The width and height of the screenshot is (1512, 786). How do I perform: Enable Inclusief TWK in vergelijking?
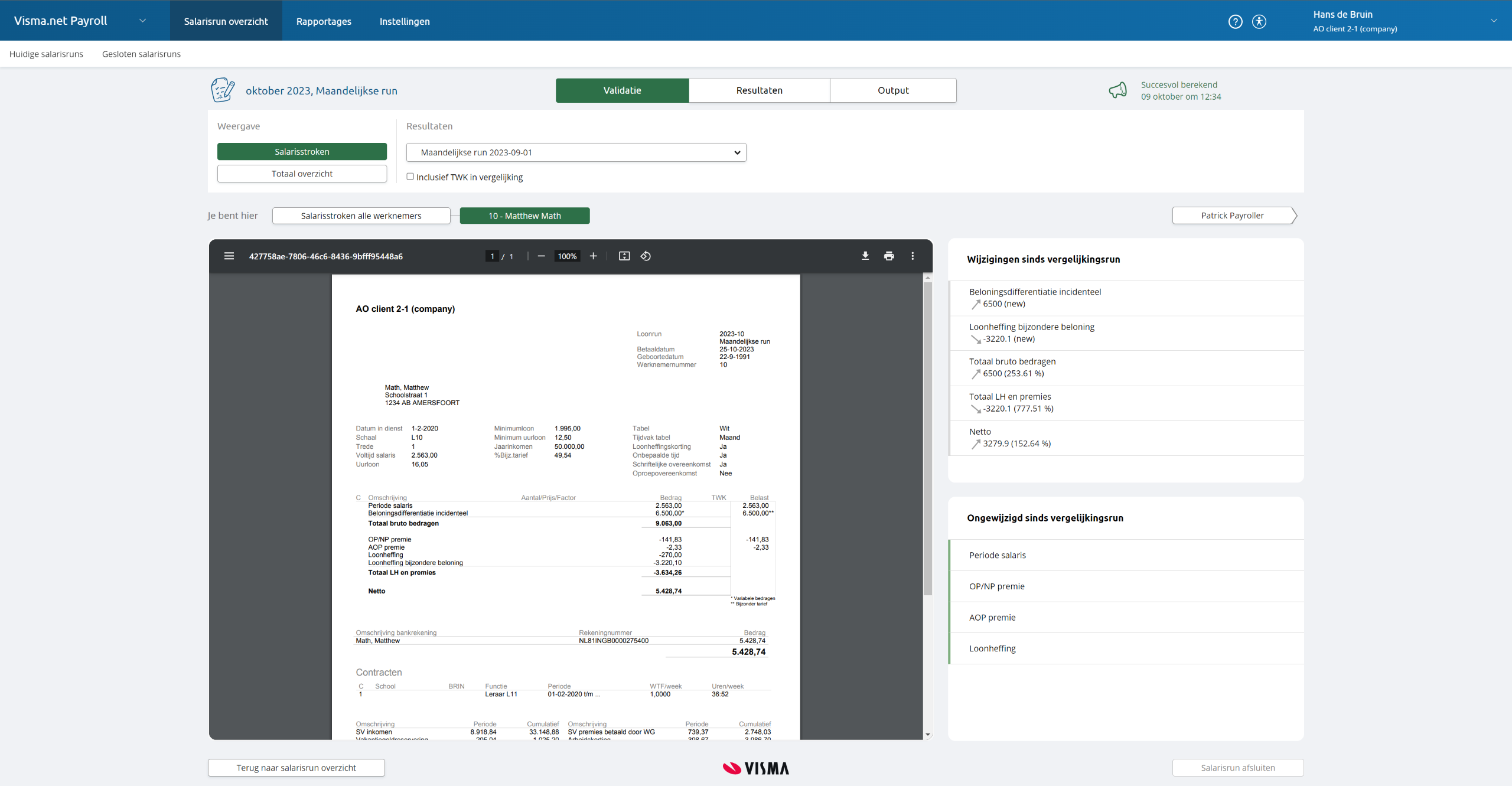(x=410, y=177)
